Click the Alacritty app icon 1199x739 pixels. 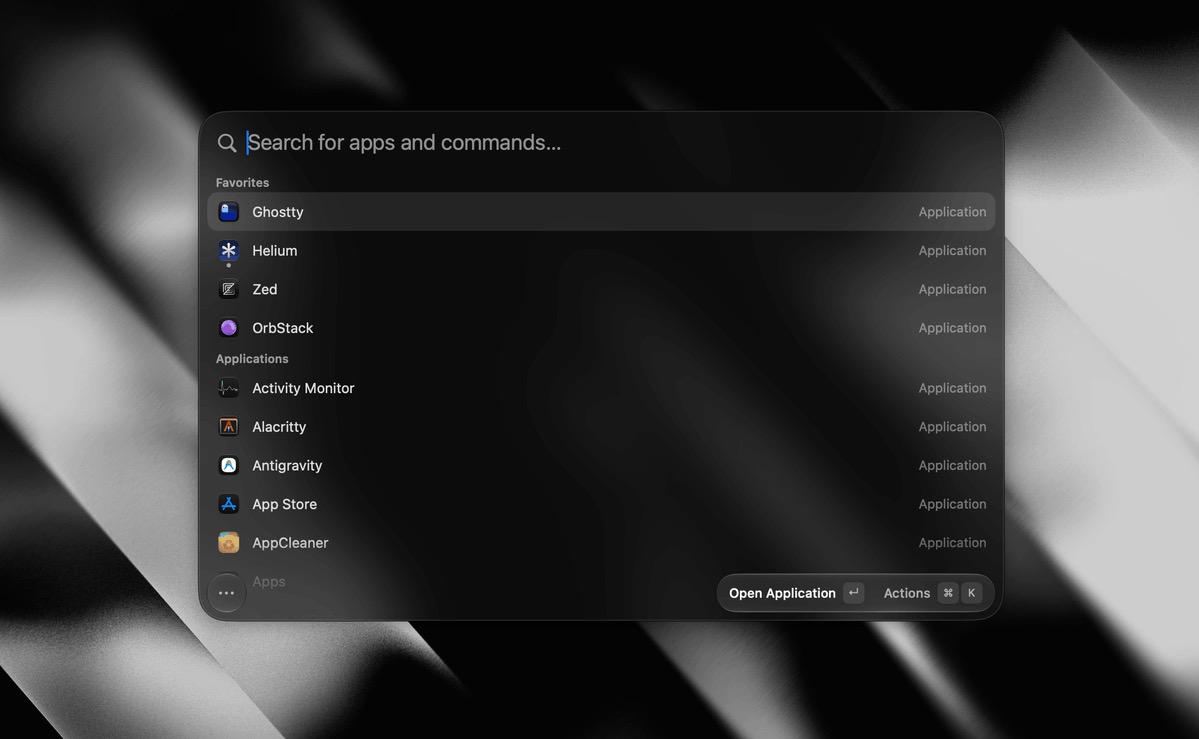228,427
